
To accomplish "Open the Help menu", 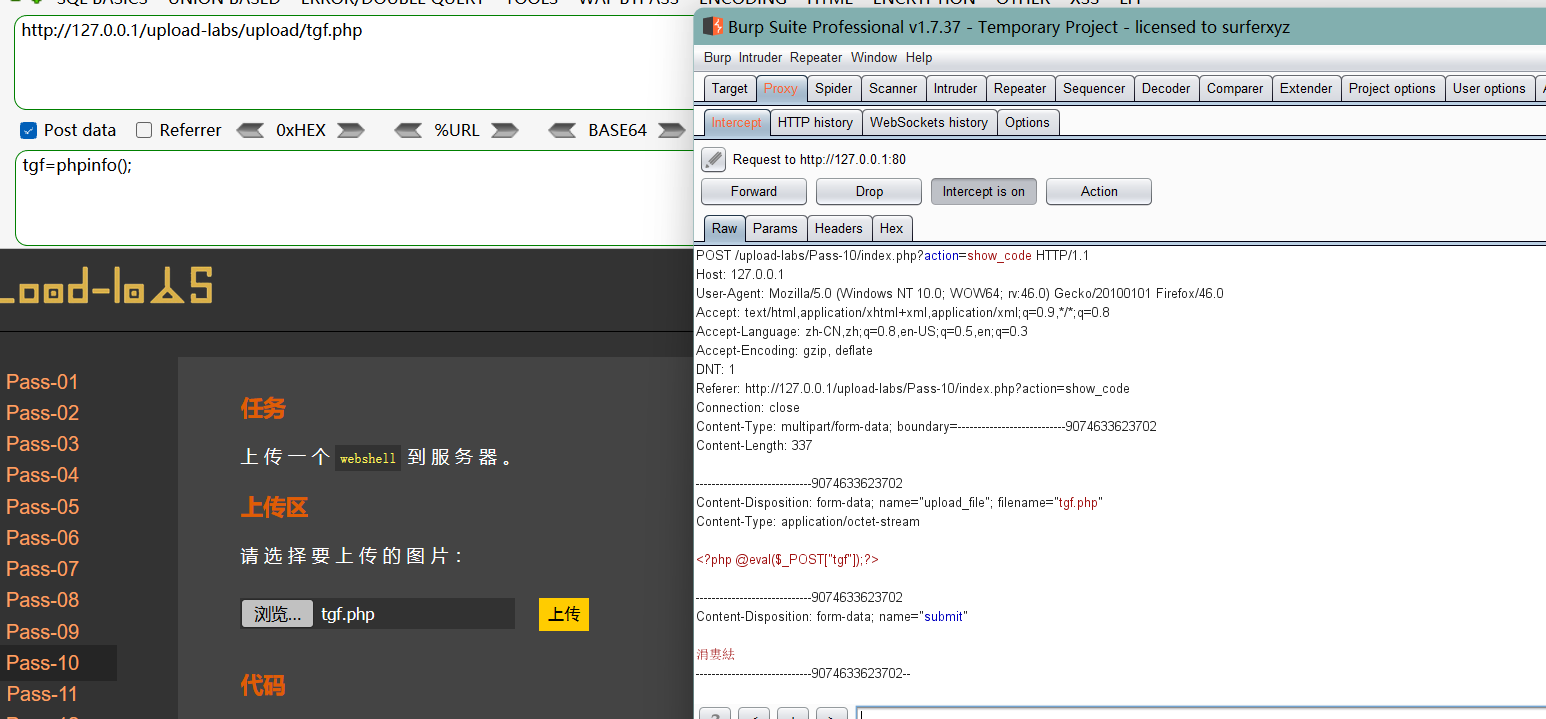I will [x=919, y=57].
